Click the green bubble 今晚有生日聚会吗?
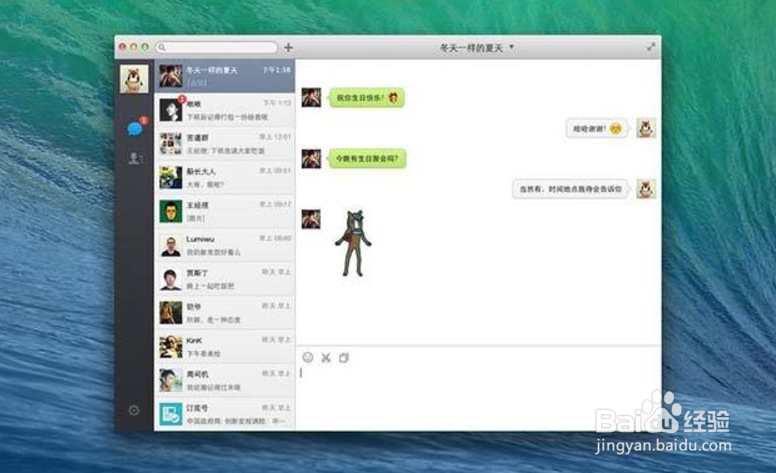 point(368,158)
